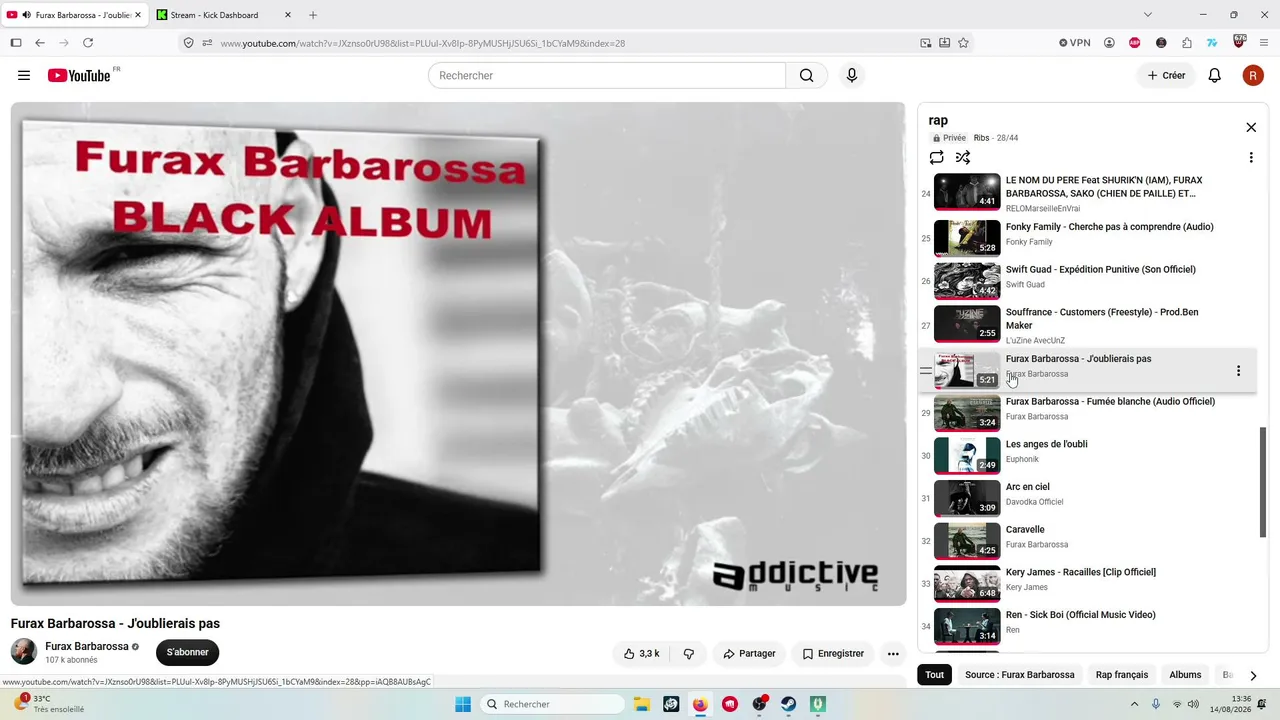The height and width of the screenshot is (720, 1280).
Task: Close the rap playlist panel
Action: coord(1251,127)
